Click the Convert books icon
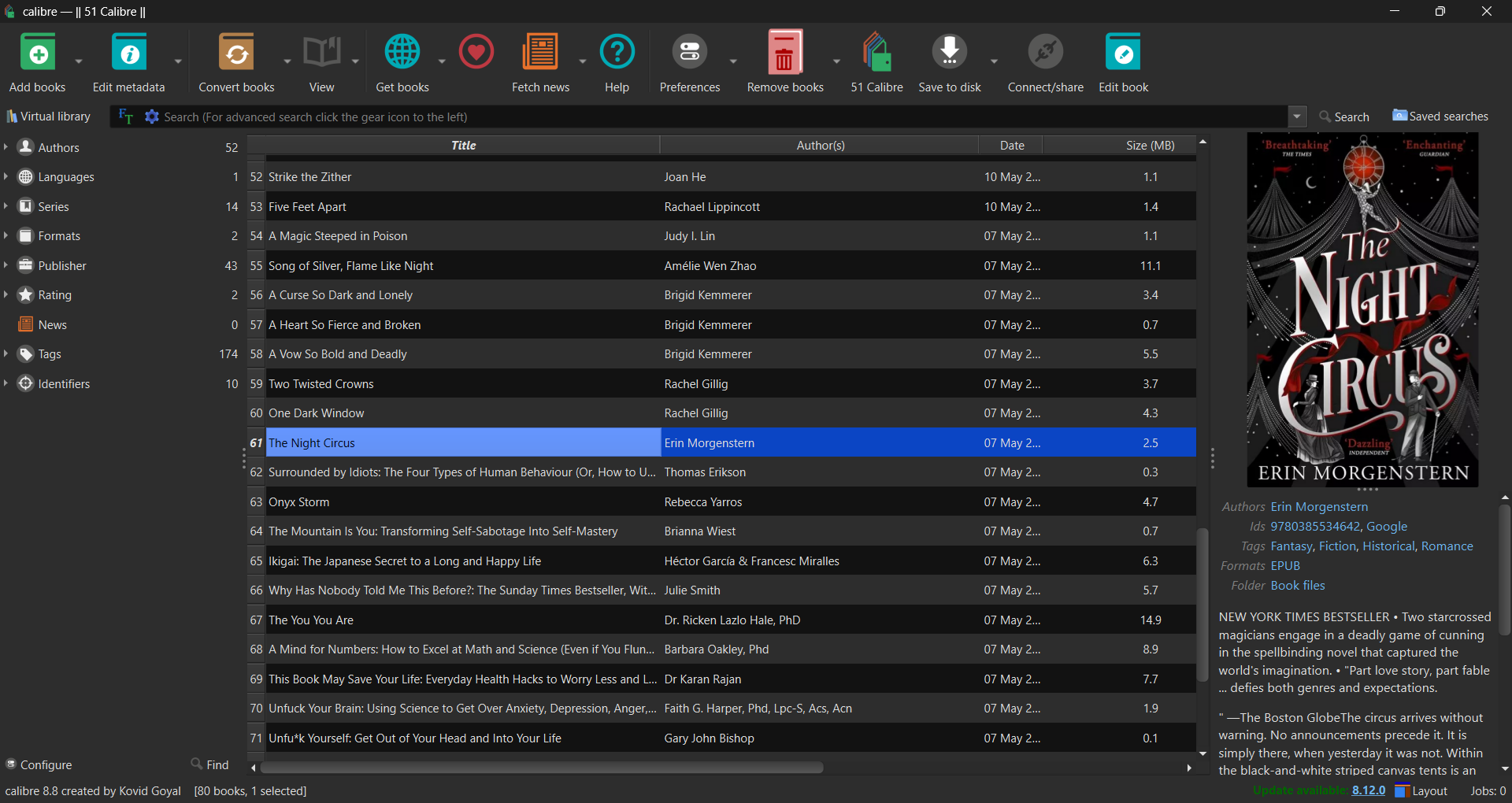 coord(236,54)
